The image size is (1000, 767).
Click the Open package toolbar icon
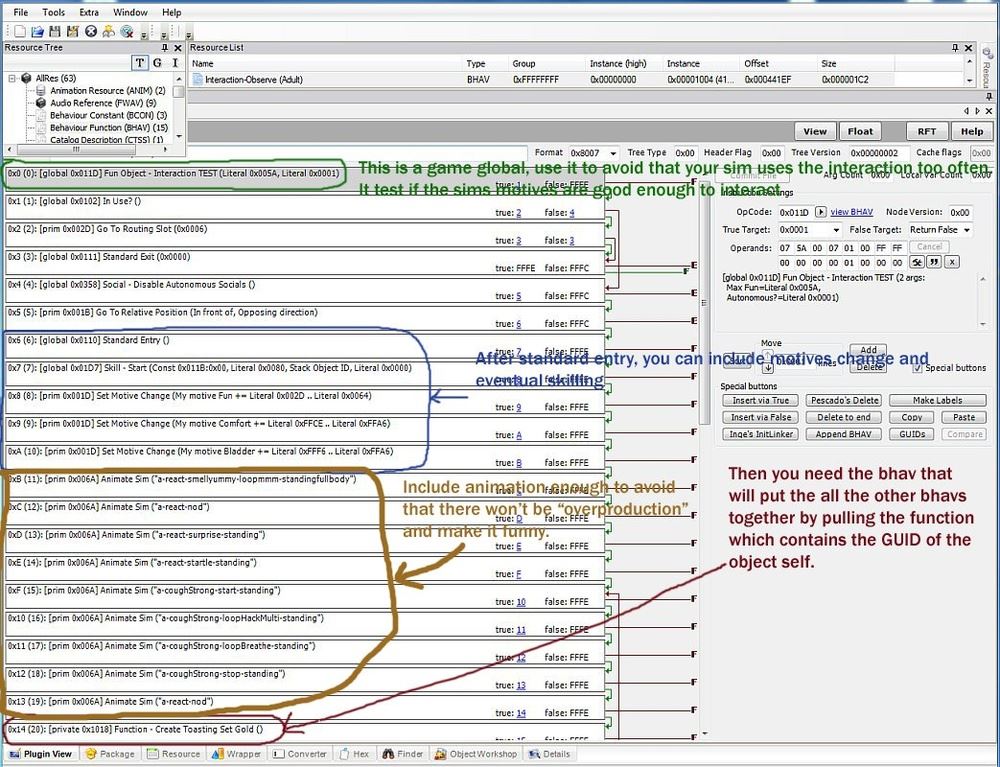click(38, 31)
